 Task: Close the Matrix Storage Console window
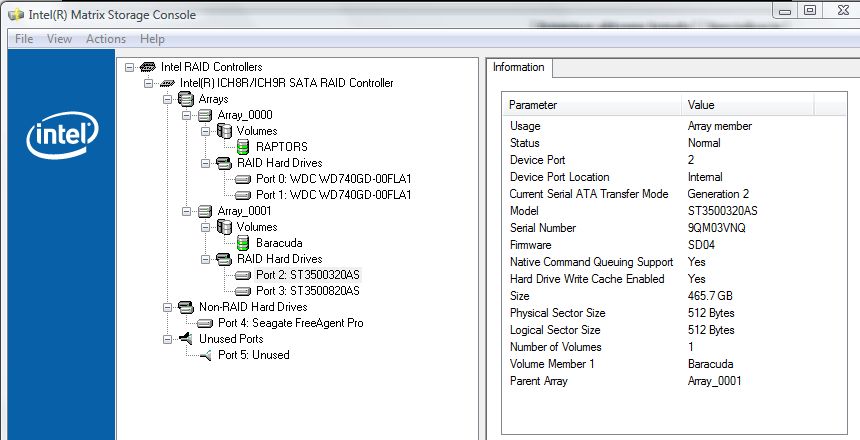tap(842, 10)
